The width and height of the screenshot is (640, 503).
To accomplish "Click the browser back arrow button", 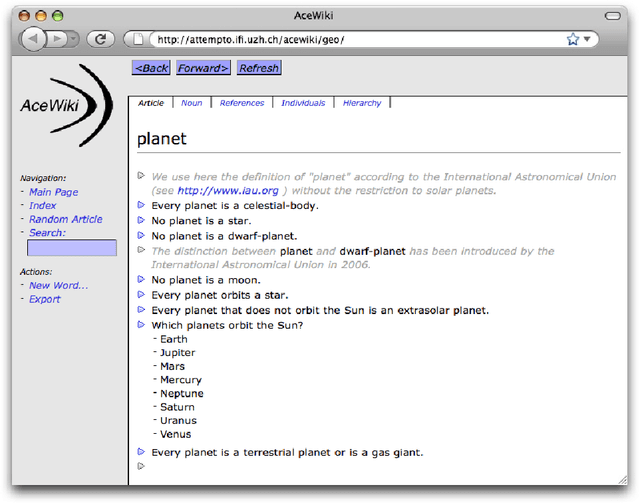I will tap(33, 39).
